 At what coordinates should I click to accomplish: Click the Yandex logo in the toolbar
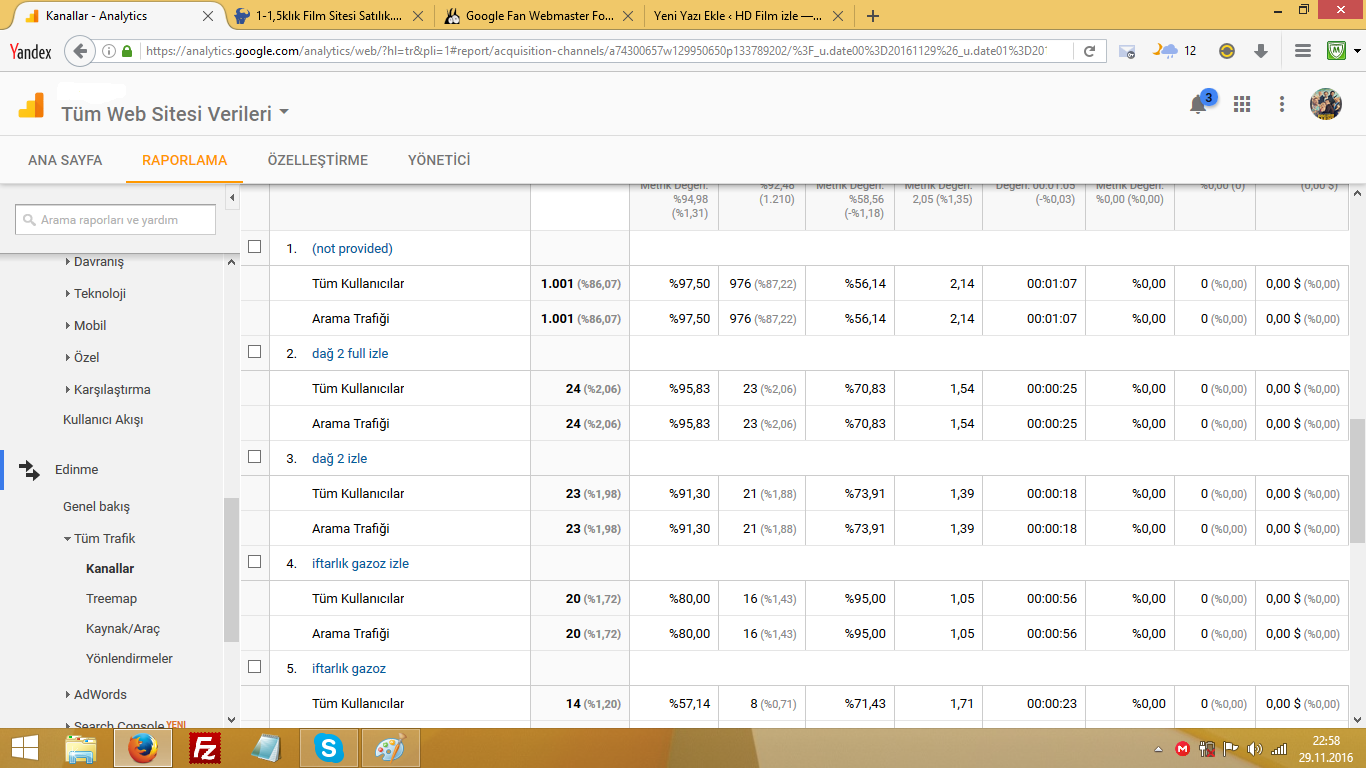coord(30,51)
